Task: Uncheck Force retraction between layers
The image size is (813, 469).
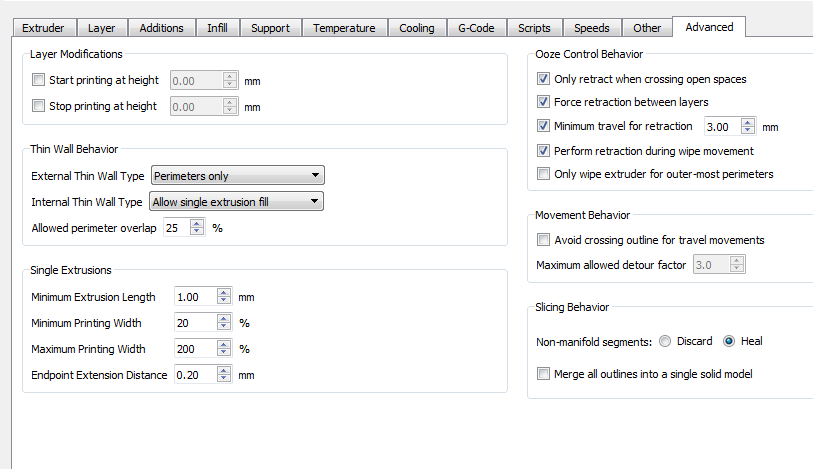Action: click(543, 102)
